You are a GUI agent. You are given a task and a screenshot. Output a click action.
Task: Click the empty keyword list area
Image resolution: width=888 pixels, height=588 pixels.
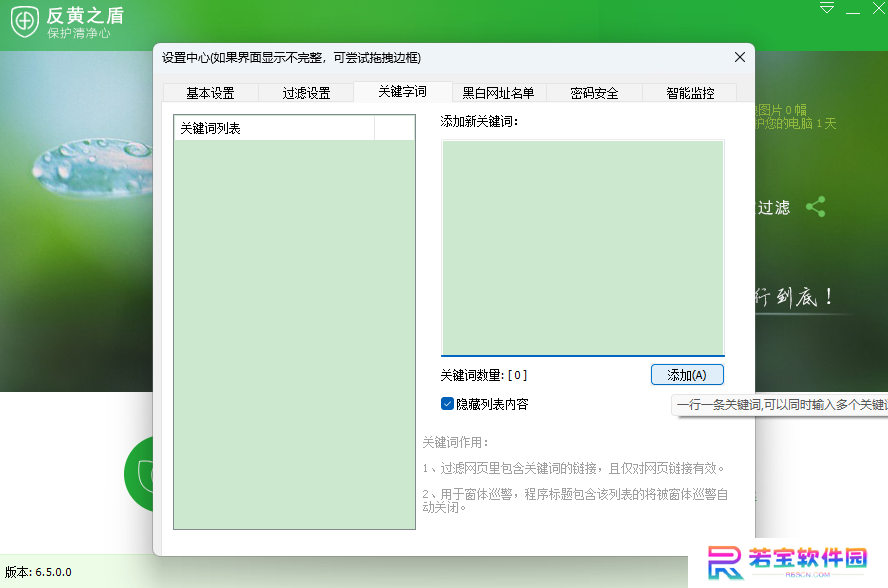coord(294,334)
